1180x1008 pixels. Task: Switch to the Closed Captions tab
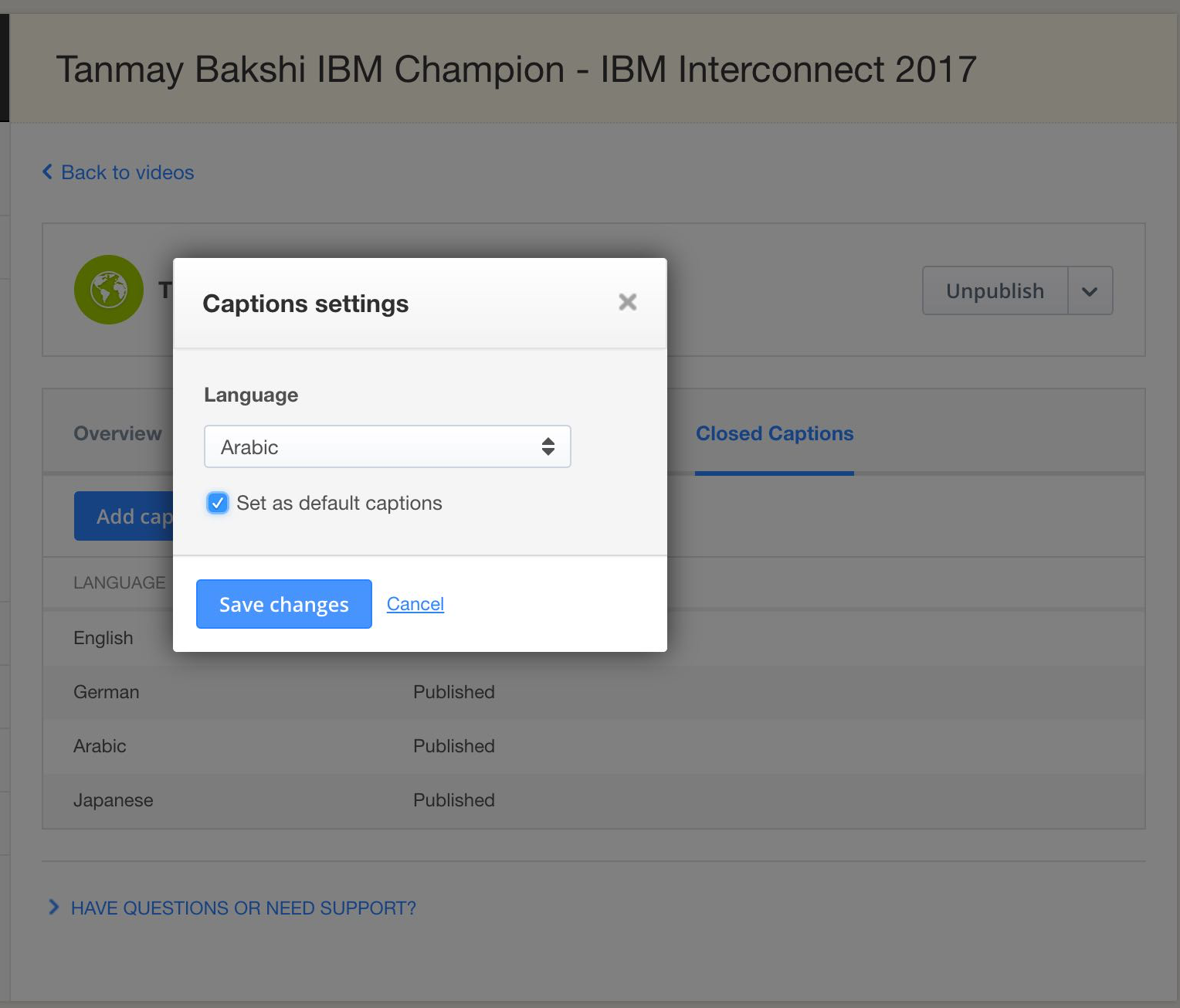point(775,433)
